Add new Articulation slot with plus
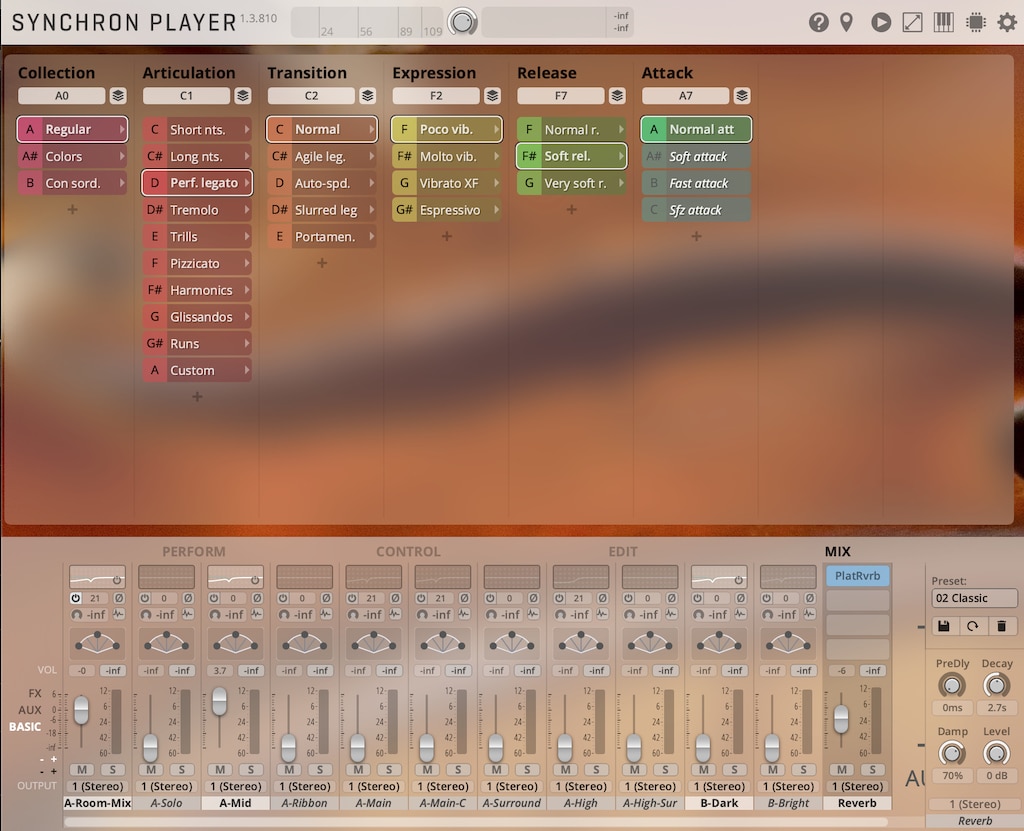The image size is (1024, 831). [x=197, y=397]
